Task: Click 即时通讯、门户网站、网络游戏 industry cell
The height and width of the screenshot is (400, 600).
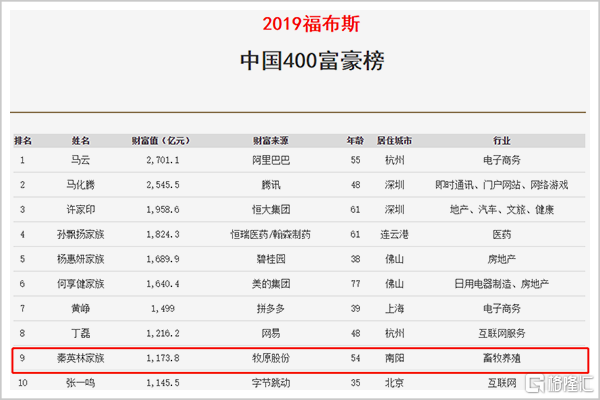Action: click(x=502, y=185)
